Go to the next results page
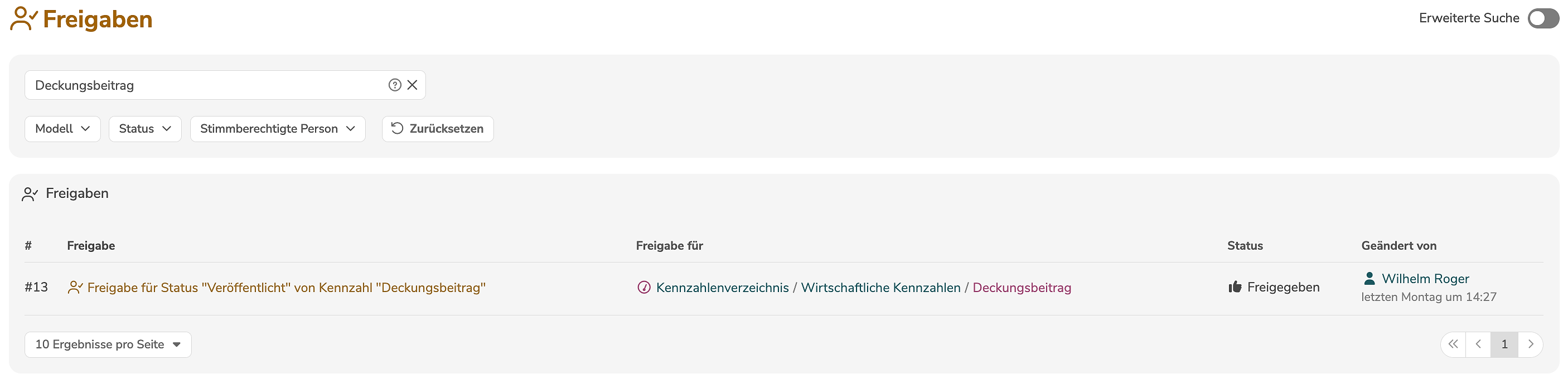The height and width of the screenshot is (379, 1568). tap(1530, 344)
